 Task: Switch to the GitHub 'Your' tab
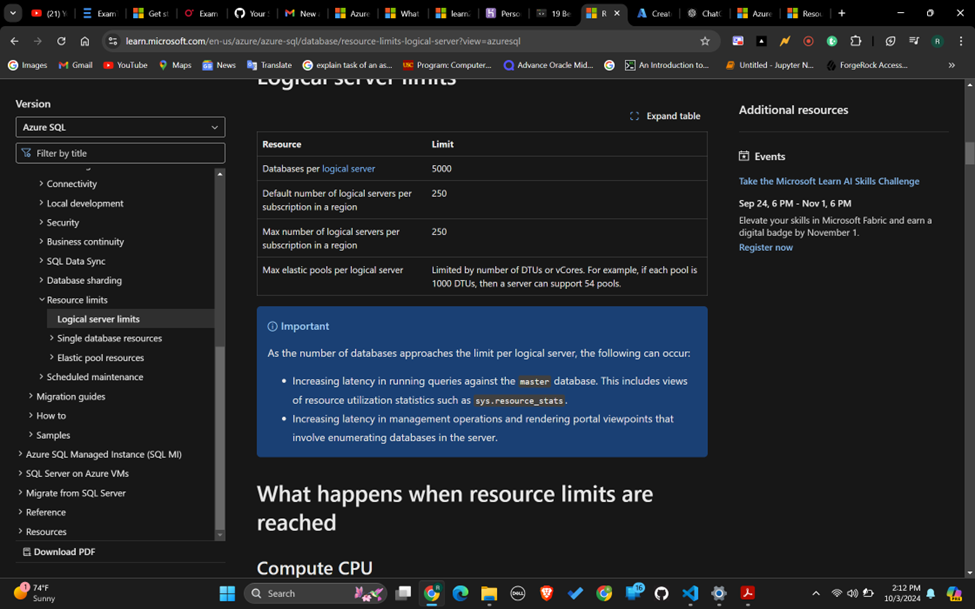point(251,13)
